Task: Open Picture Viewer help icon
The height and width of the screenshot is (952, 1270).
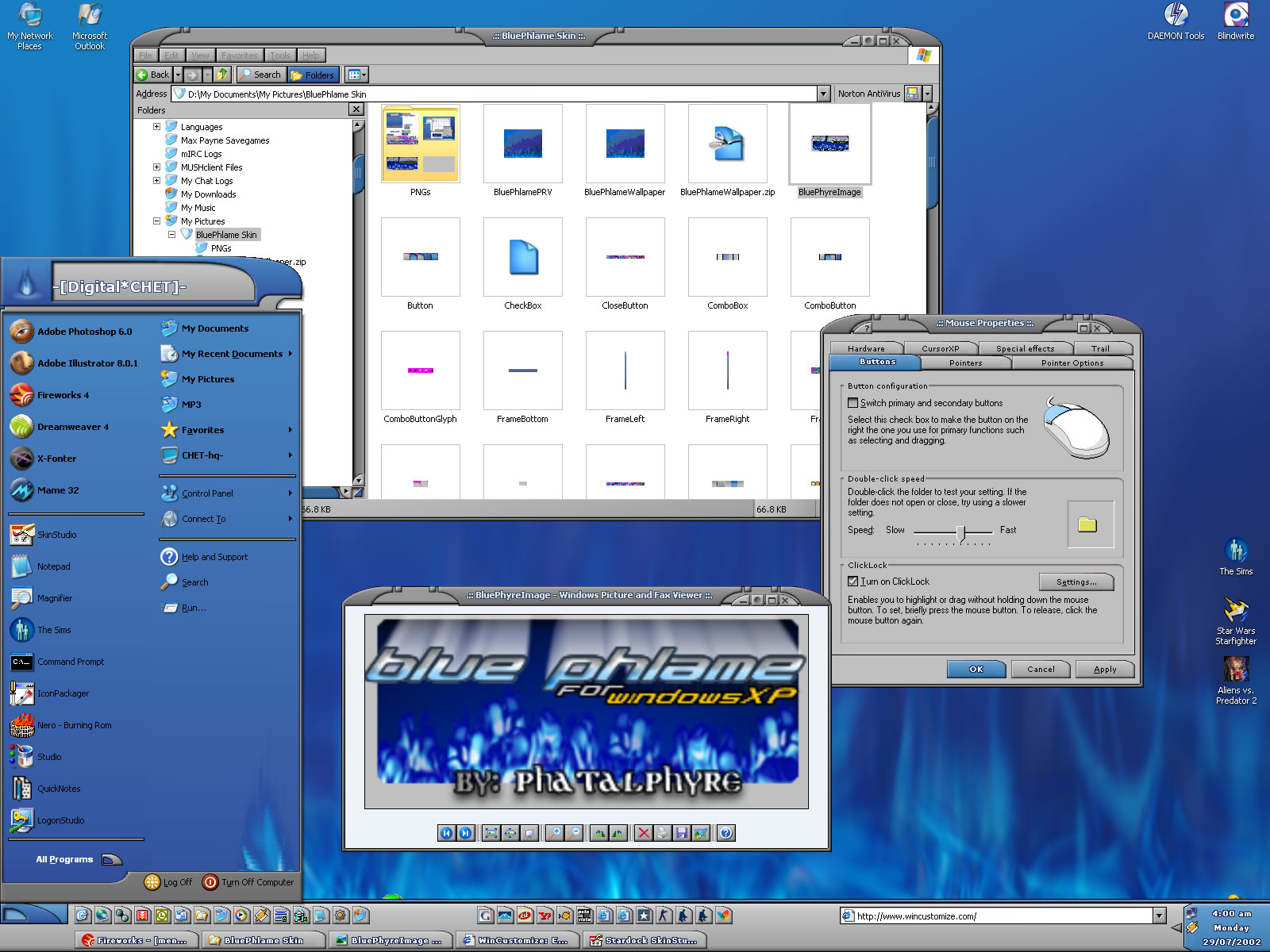Action: coord(725,833)
